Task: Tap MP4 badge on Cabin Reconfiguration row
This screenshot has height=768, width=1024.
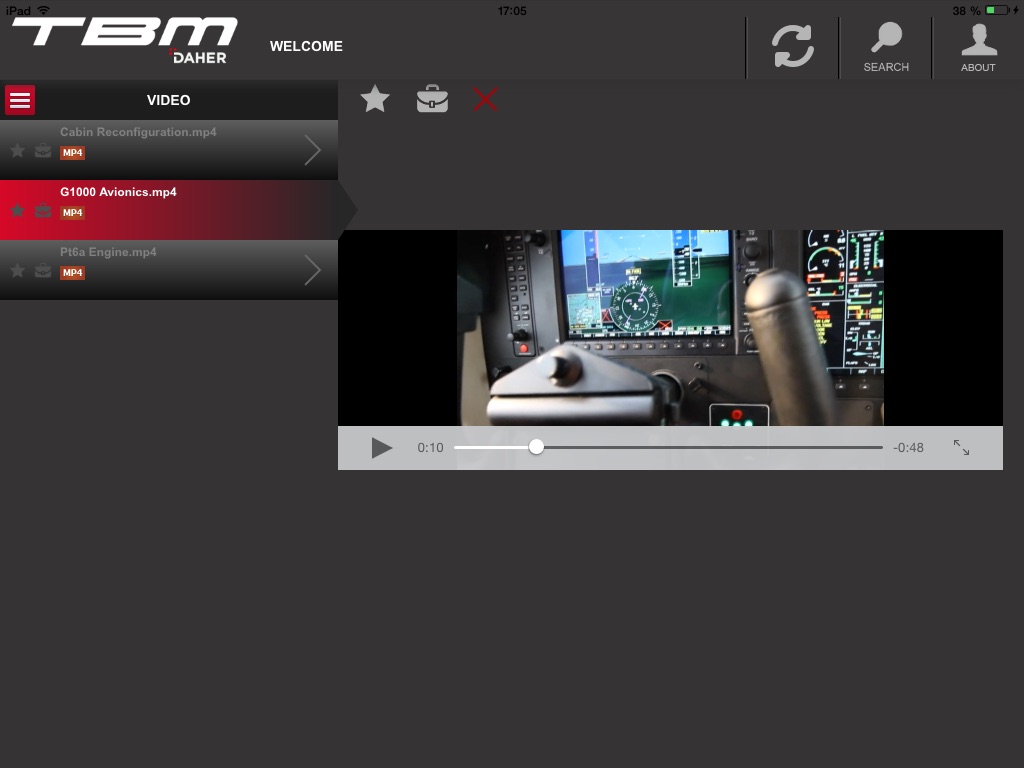Action: coord(72,153)
